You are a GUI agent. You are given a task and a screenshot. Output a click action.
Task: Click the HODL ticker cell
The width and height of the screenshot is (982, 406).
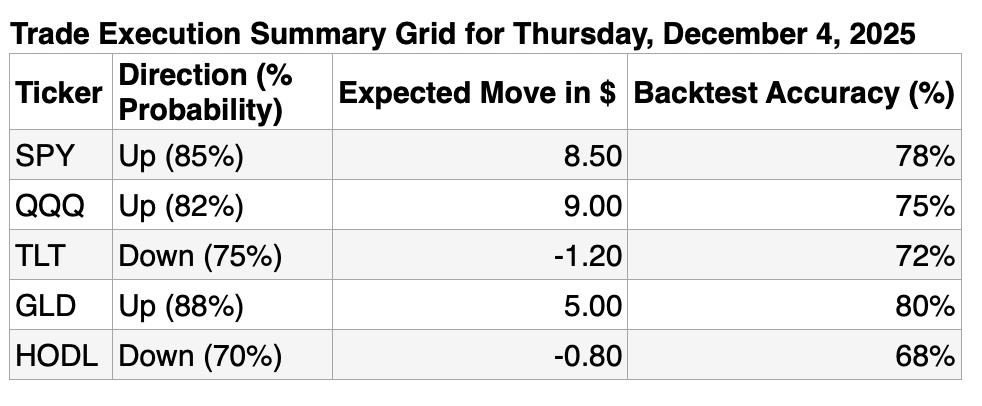tap(58, 356)
